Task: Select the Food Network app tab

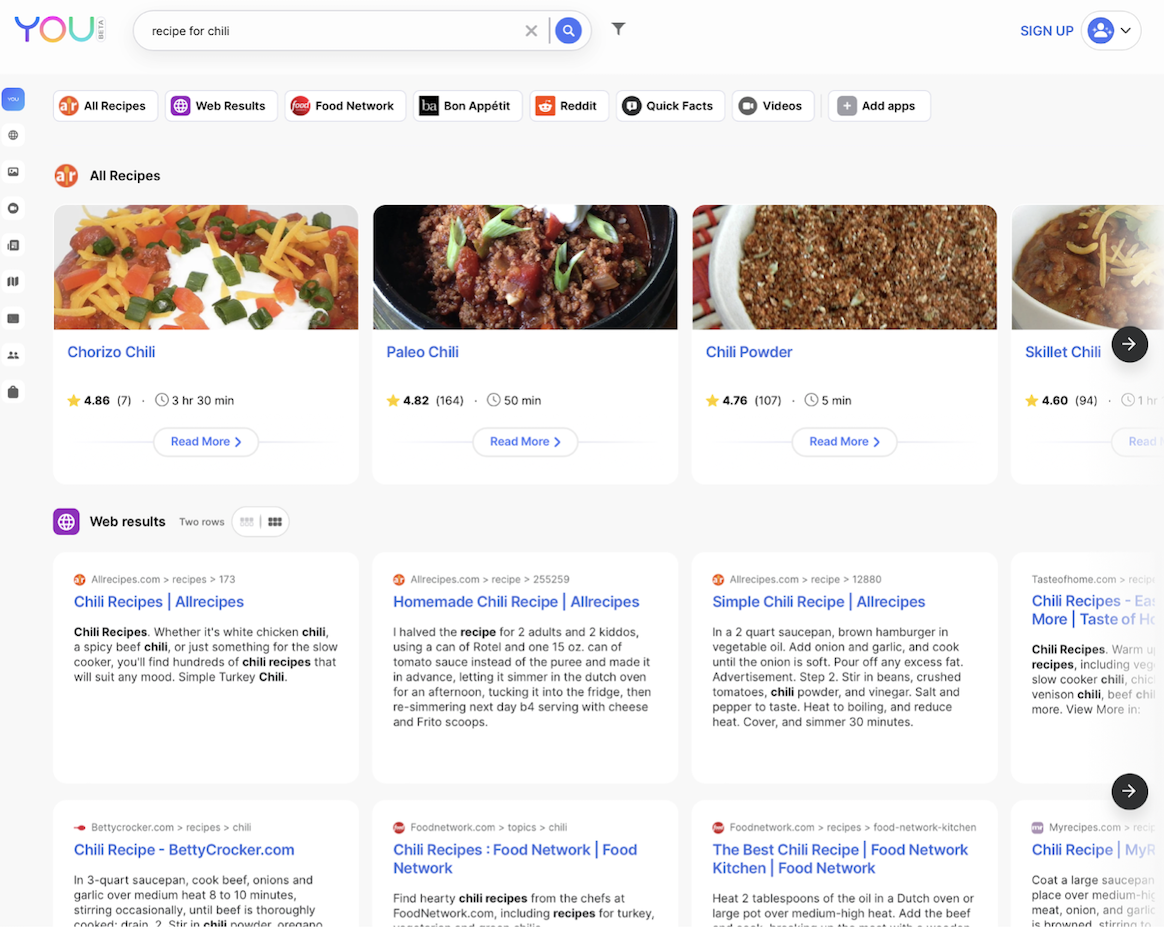Action: coord(344,106)
